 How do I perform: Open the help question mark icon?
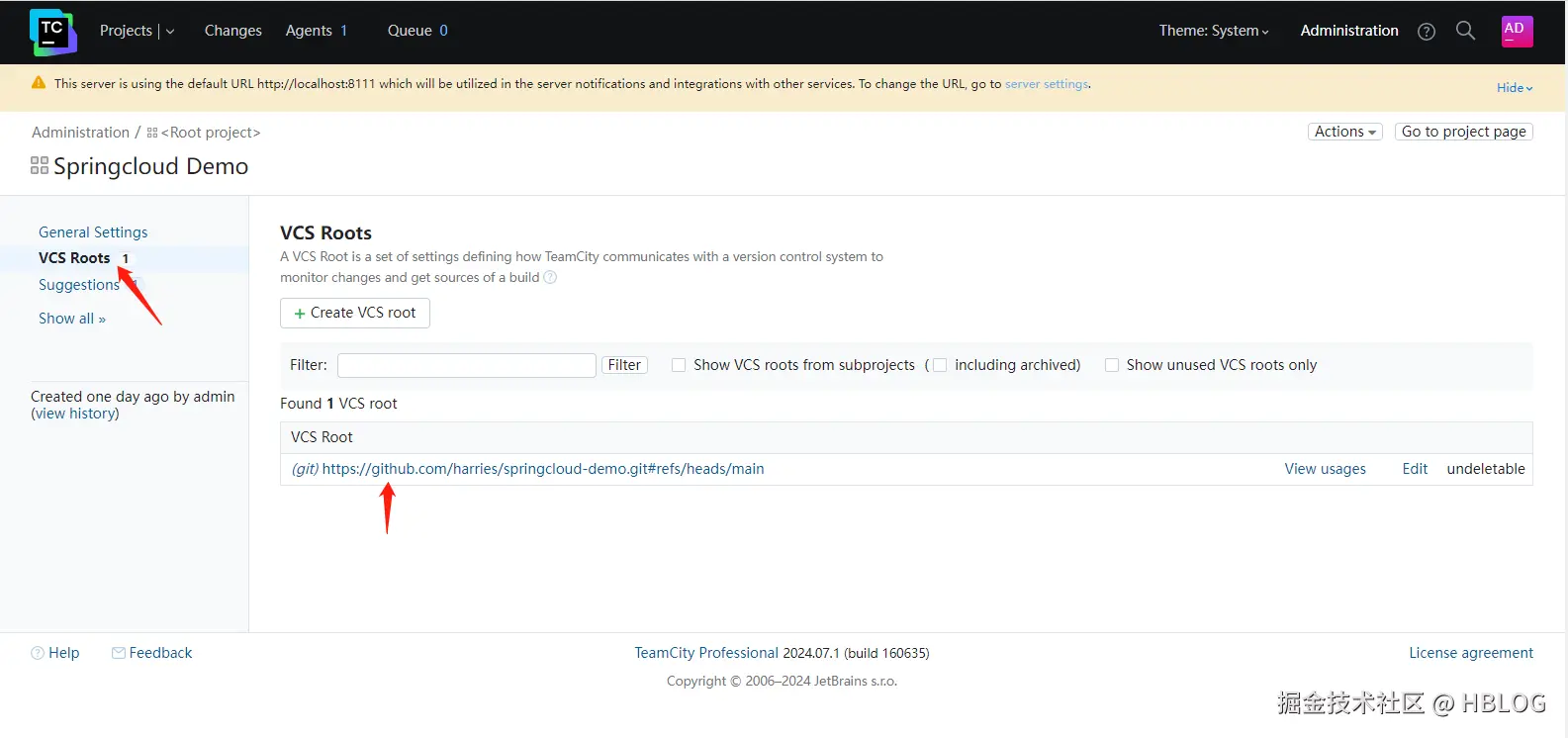pos(1426,32)
